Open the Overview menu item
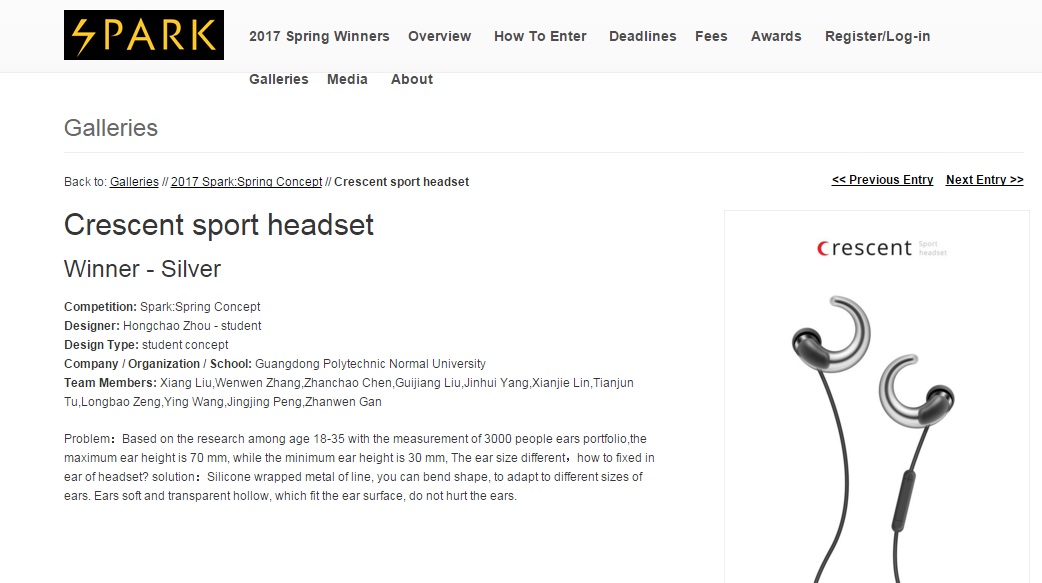Image resolution: width=1042 pixels, height=583 pixels. (x=439, y=37)
